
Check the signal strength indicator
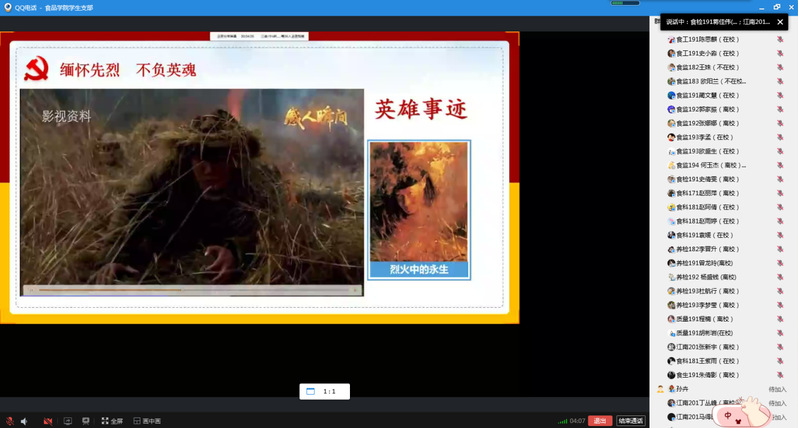click(x=562, y=421)
